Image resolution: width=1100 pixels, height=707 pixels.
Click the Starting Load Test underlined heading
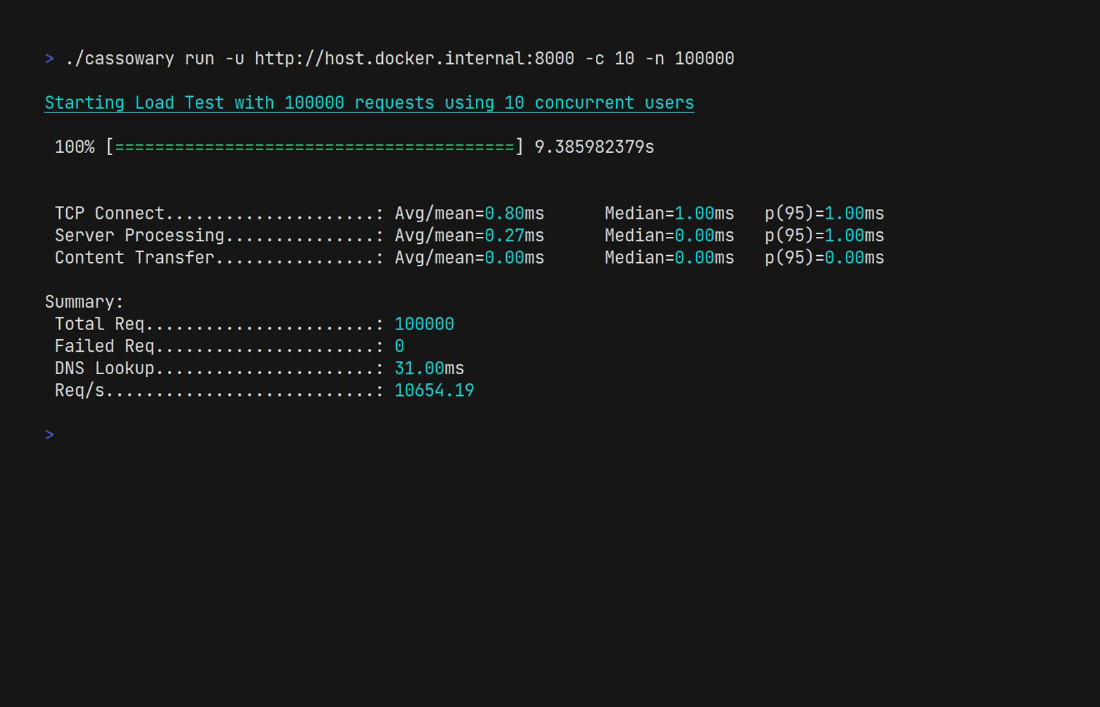(x=369, y=103)
